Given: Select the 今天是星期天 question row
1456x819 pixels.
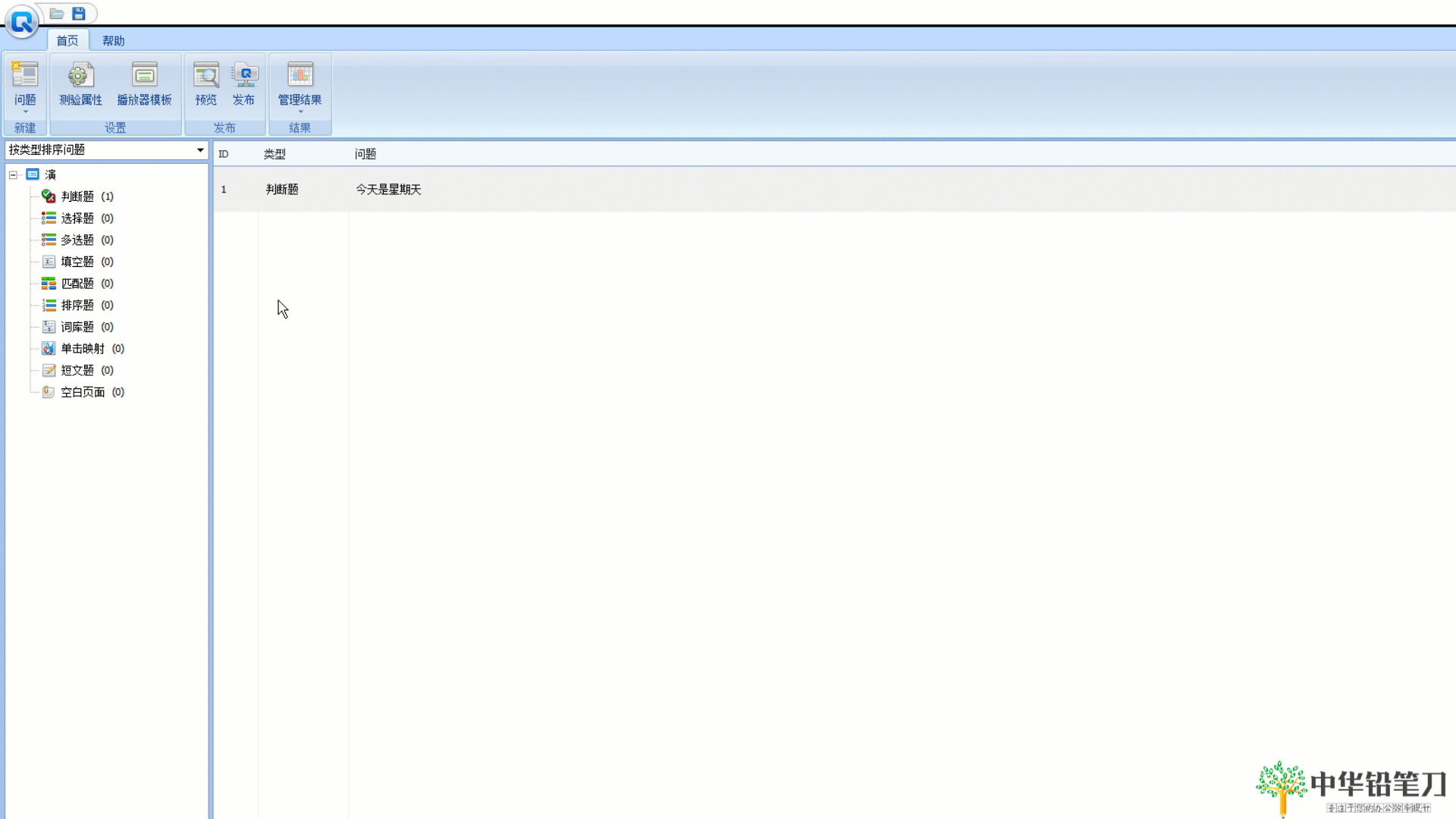Looking at the screenshot, I should coord(388,190).
